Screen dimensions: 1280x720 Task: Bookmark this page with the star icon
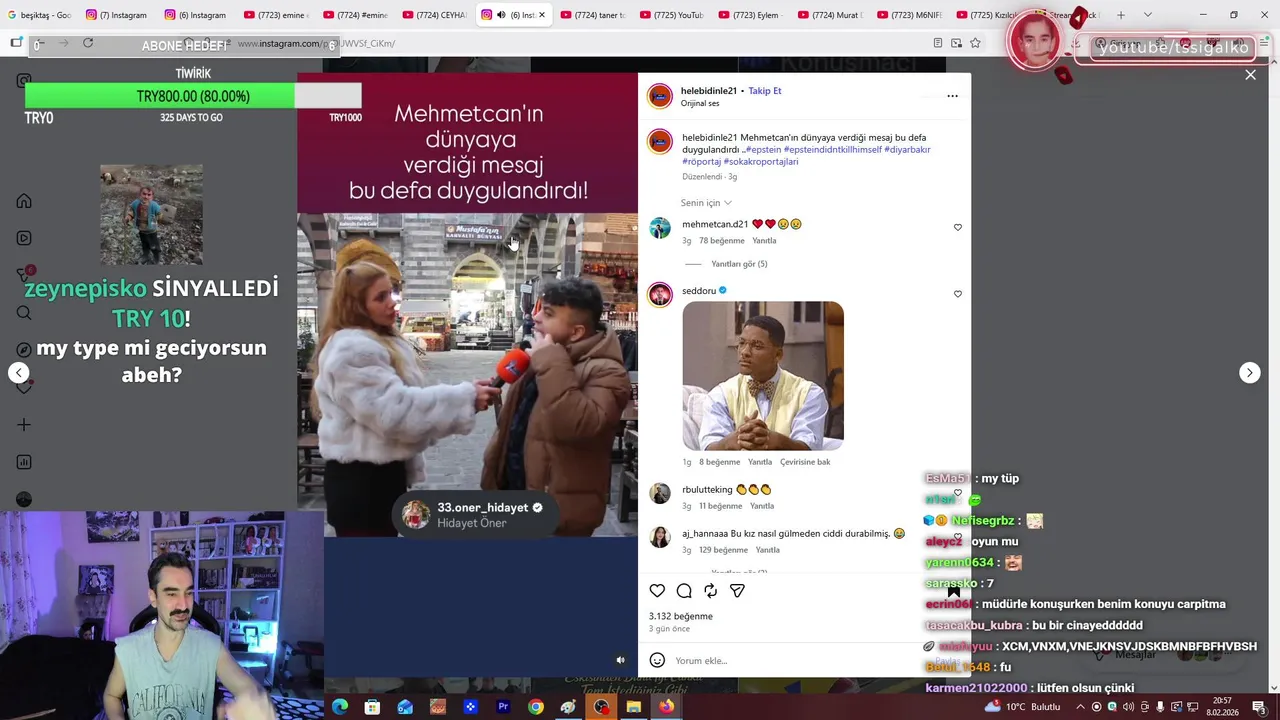975,43
